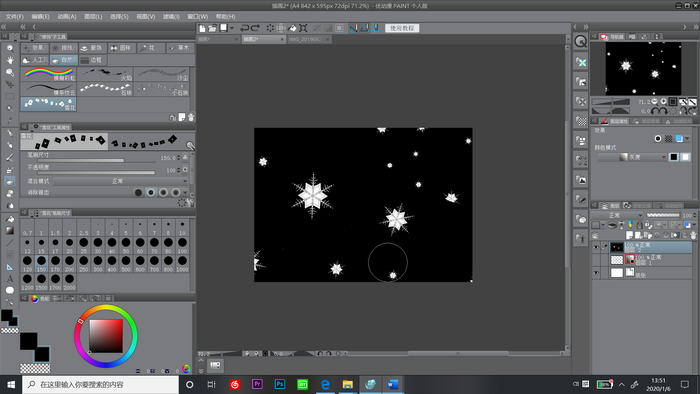Click the Navigator zoom in icon
The height and width of the screenshot is (394, 700).
coord(663,102)
